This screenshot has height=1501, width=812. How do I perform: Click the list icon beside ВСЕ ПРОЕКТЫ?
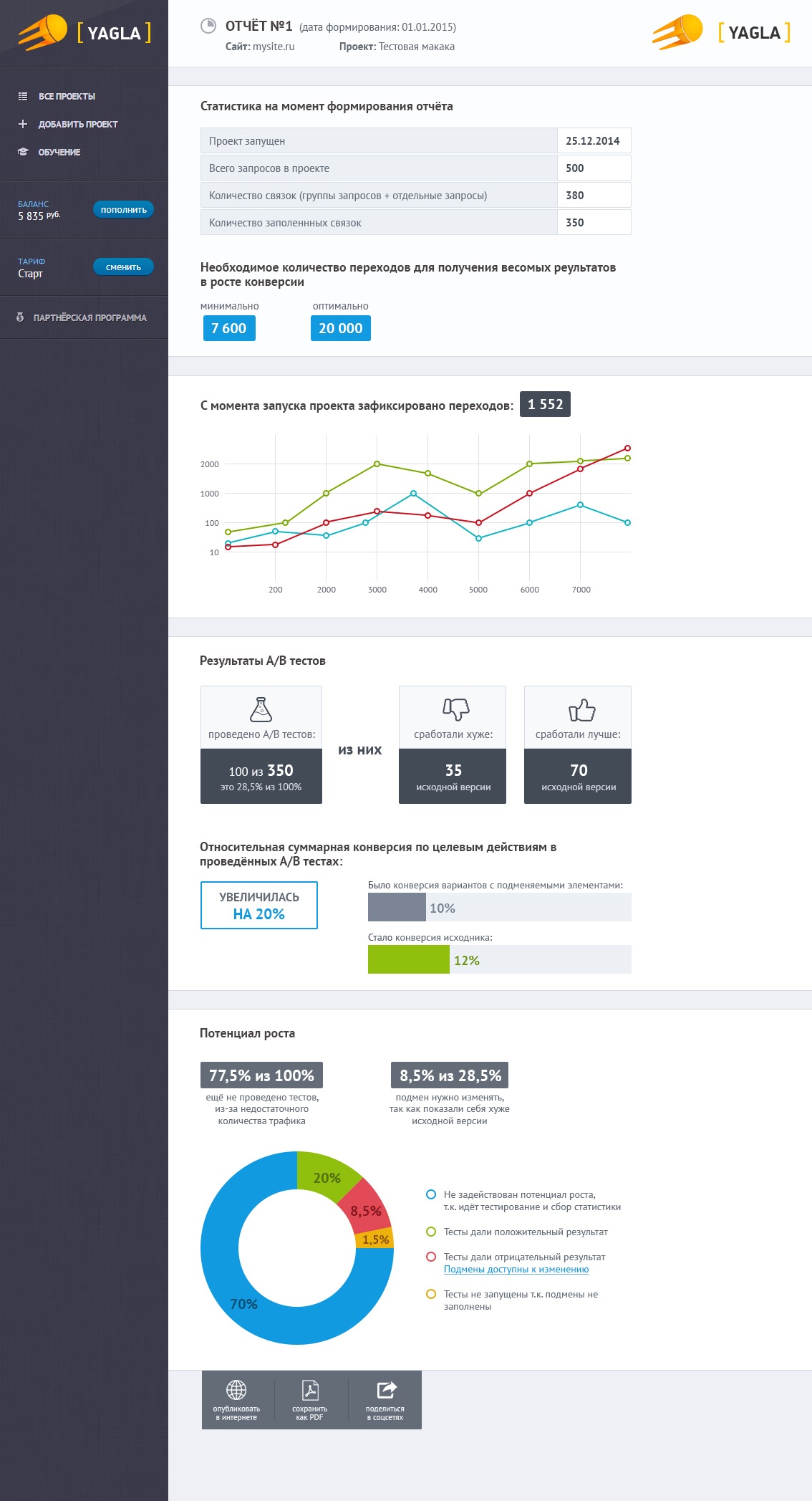(x=23, y=96)
